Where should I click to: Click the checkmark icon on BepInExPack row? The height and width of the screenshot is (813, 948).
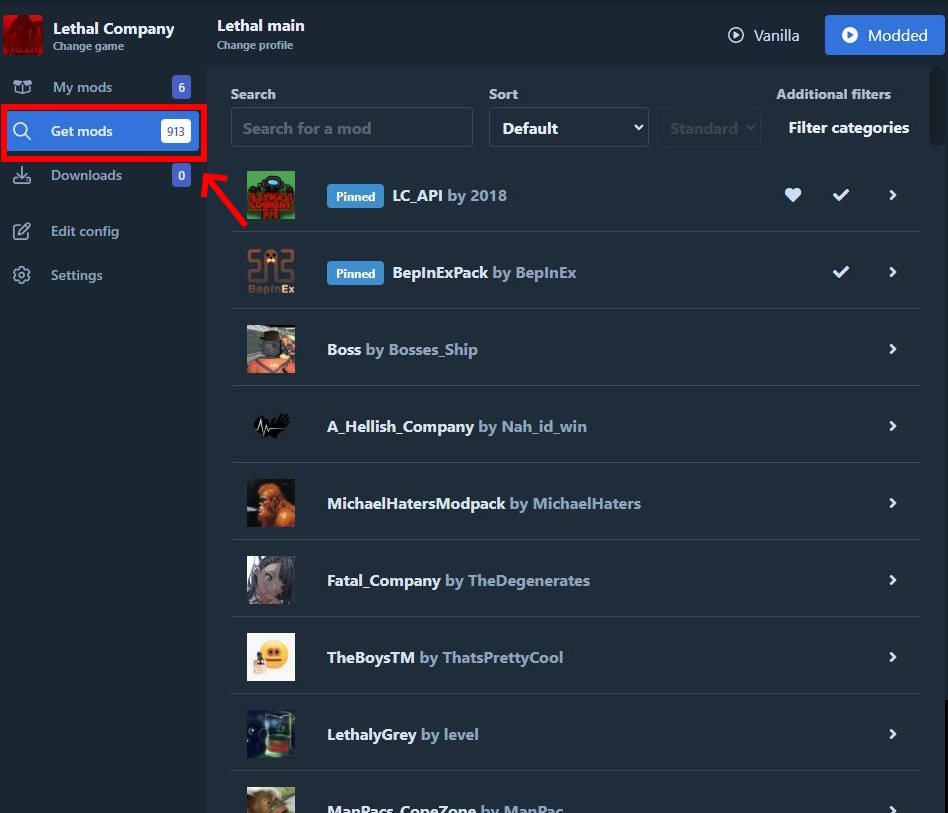[840, 272]
